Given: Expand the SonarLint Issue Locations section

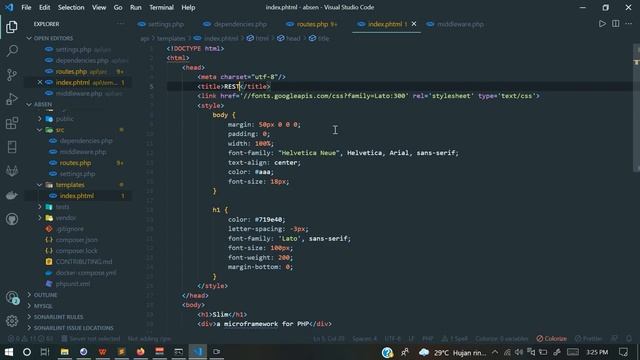Looking at the screenshot, I should [x=73, y=328].
